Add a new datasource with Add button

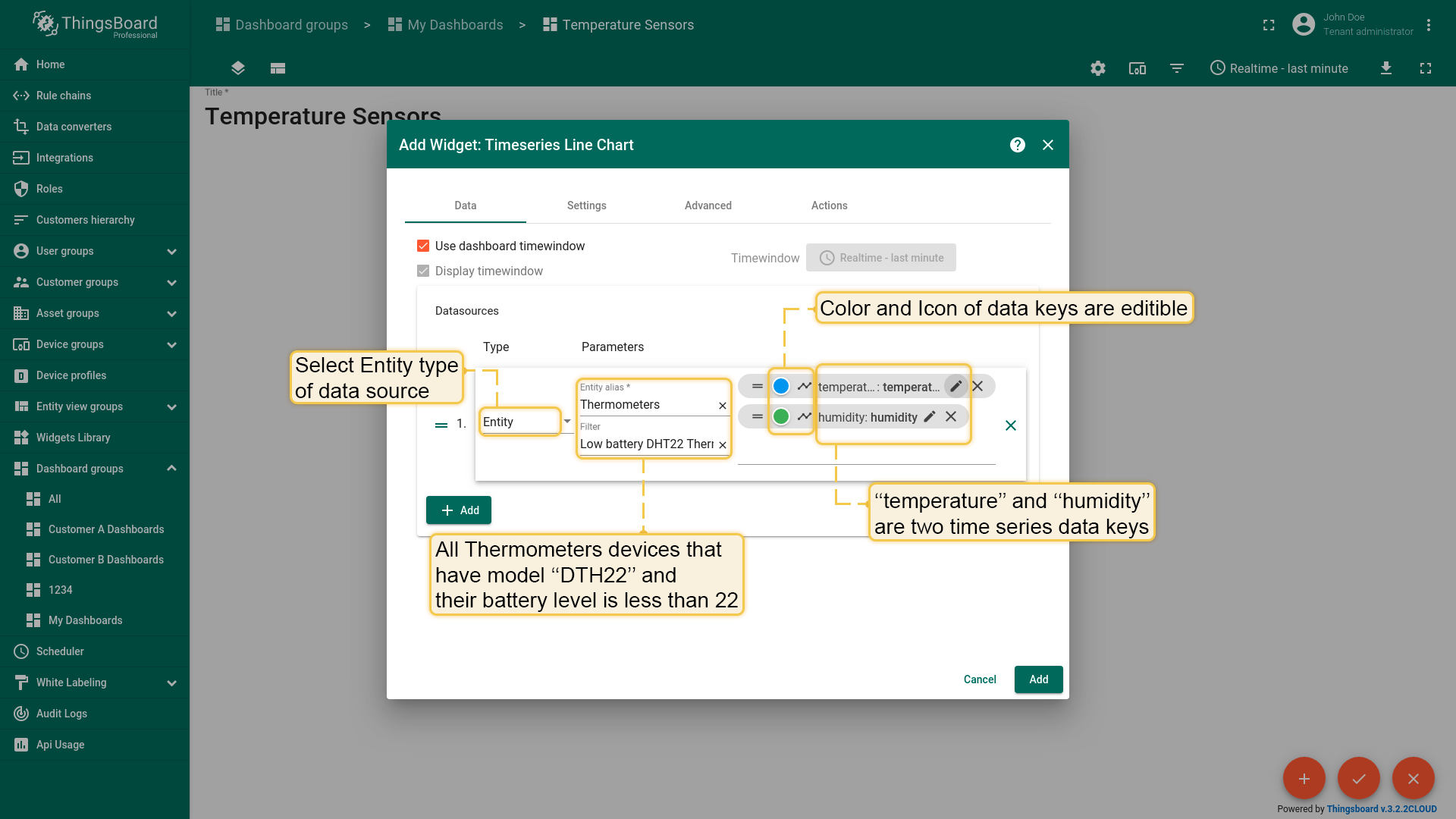pos(459,510)
